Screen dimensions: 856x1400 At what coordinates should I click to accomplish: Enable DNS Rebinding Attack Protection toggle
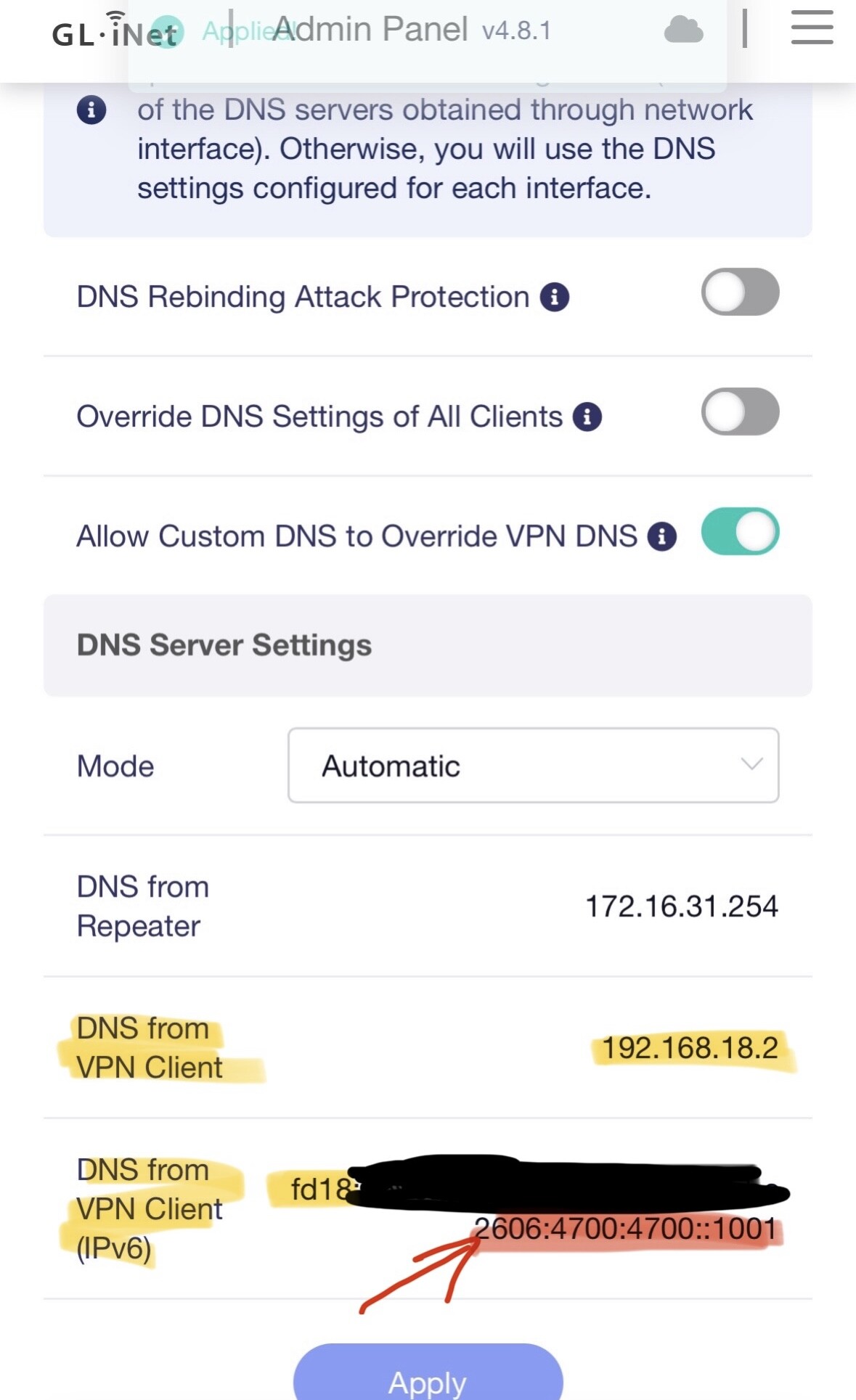click(740, 292)
